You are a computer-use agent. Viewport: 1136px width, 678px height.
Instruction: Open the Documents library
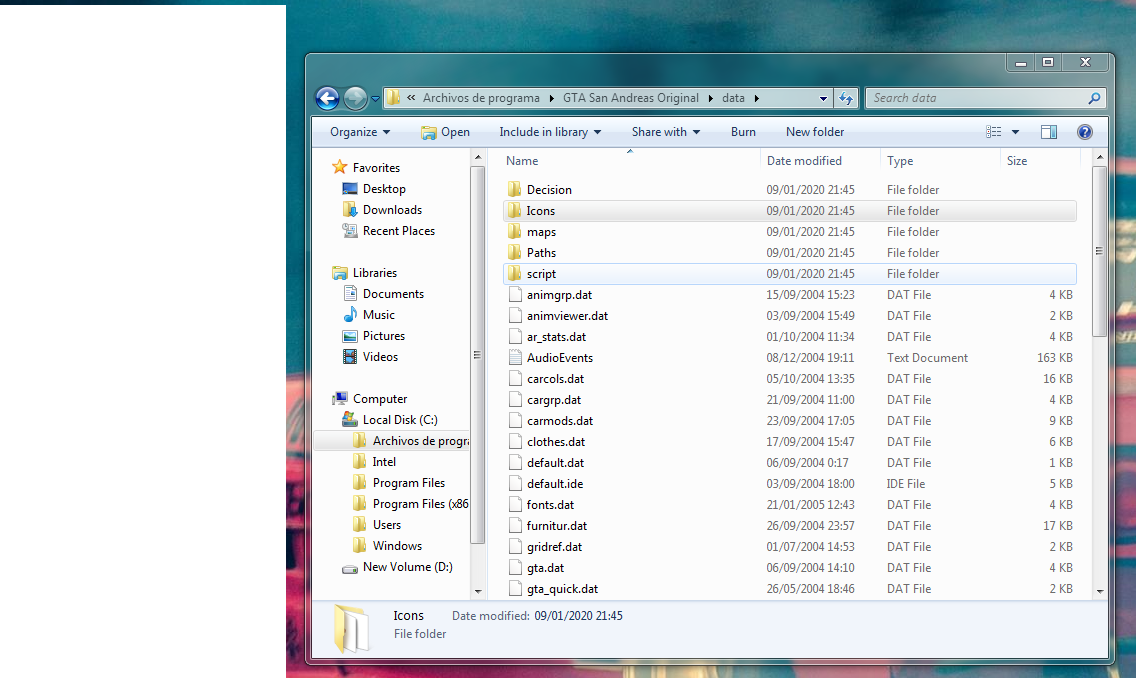pos(393,293)
